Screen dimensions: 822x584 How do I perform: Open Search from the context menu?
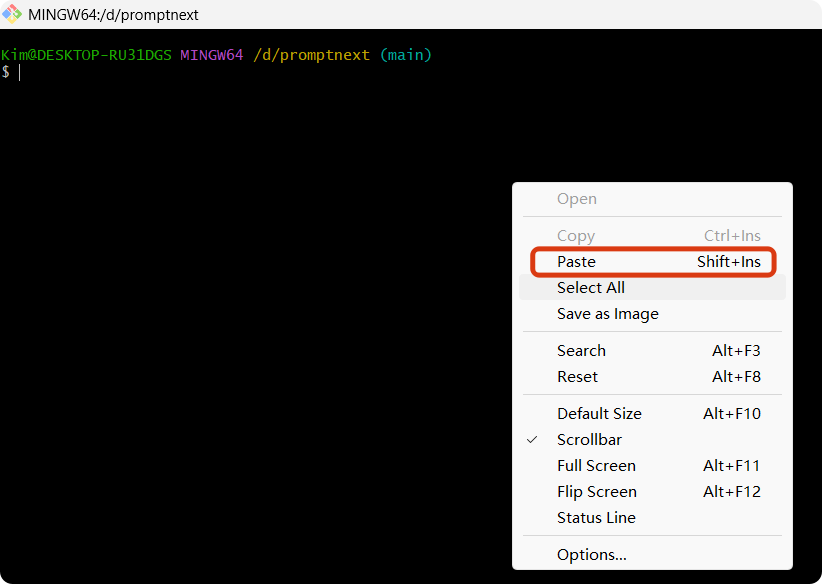653,350
